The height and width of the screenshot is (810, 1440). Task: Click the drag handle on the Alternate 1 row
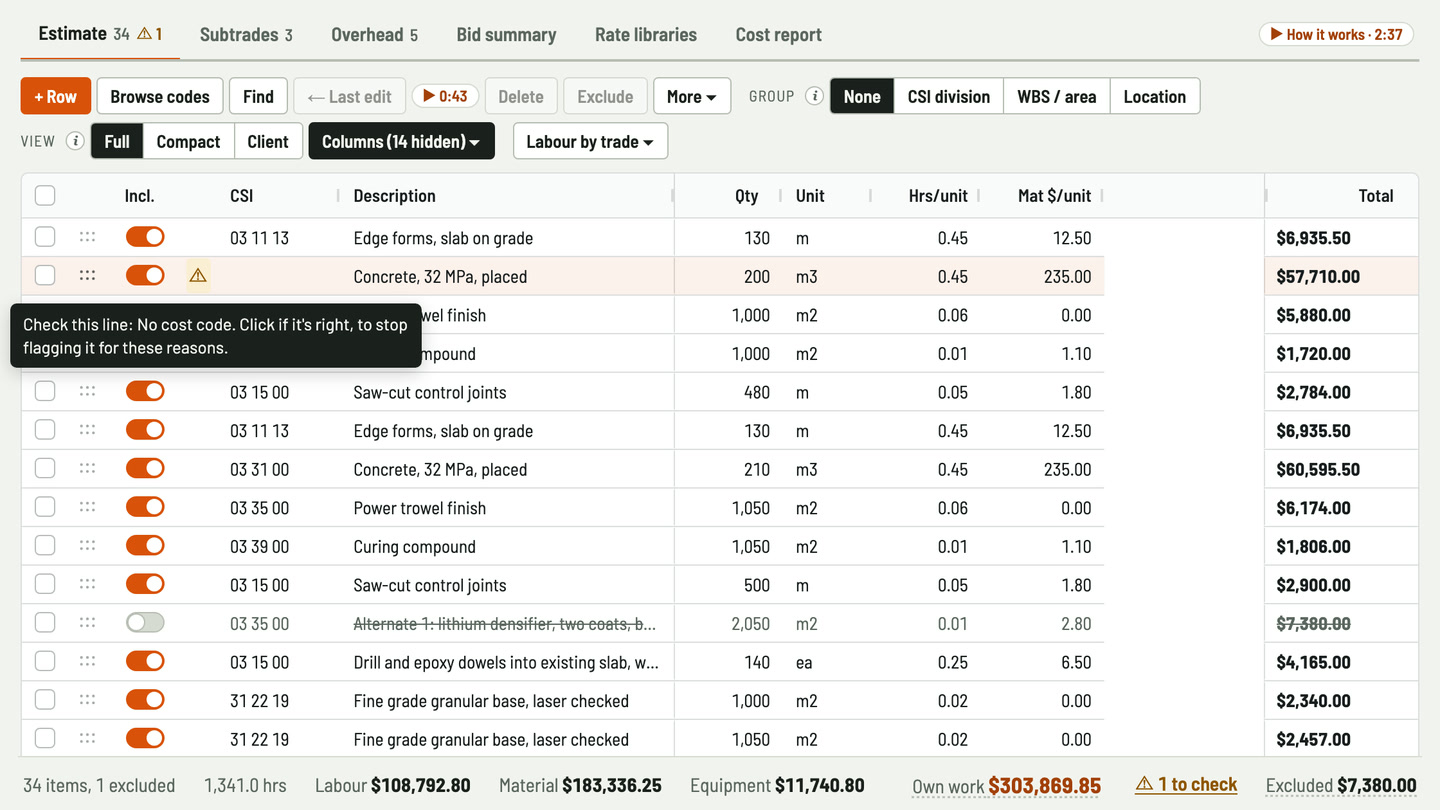(87, 623)
